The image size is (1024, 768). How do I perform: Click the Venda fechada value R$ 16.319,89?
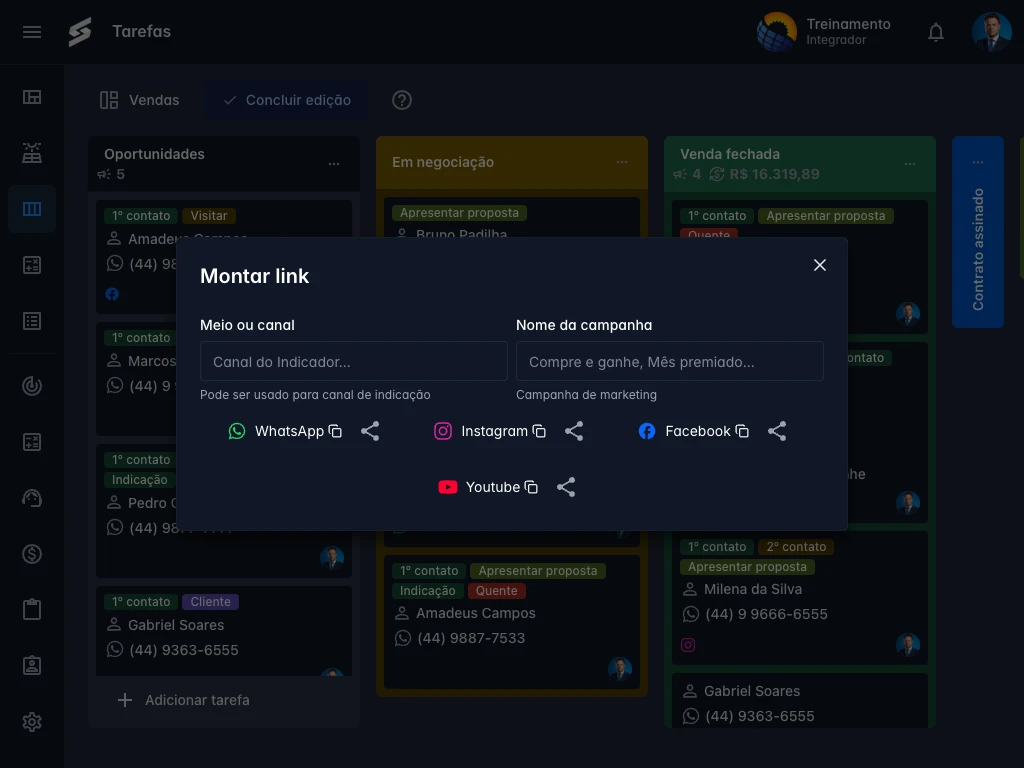[x=774, y=174]
